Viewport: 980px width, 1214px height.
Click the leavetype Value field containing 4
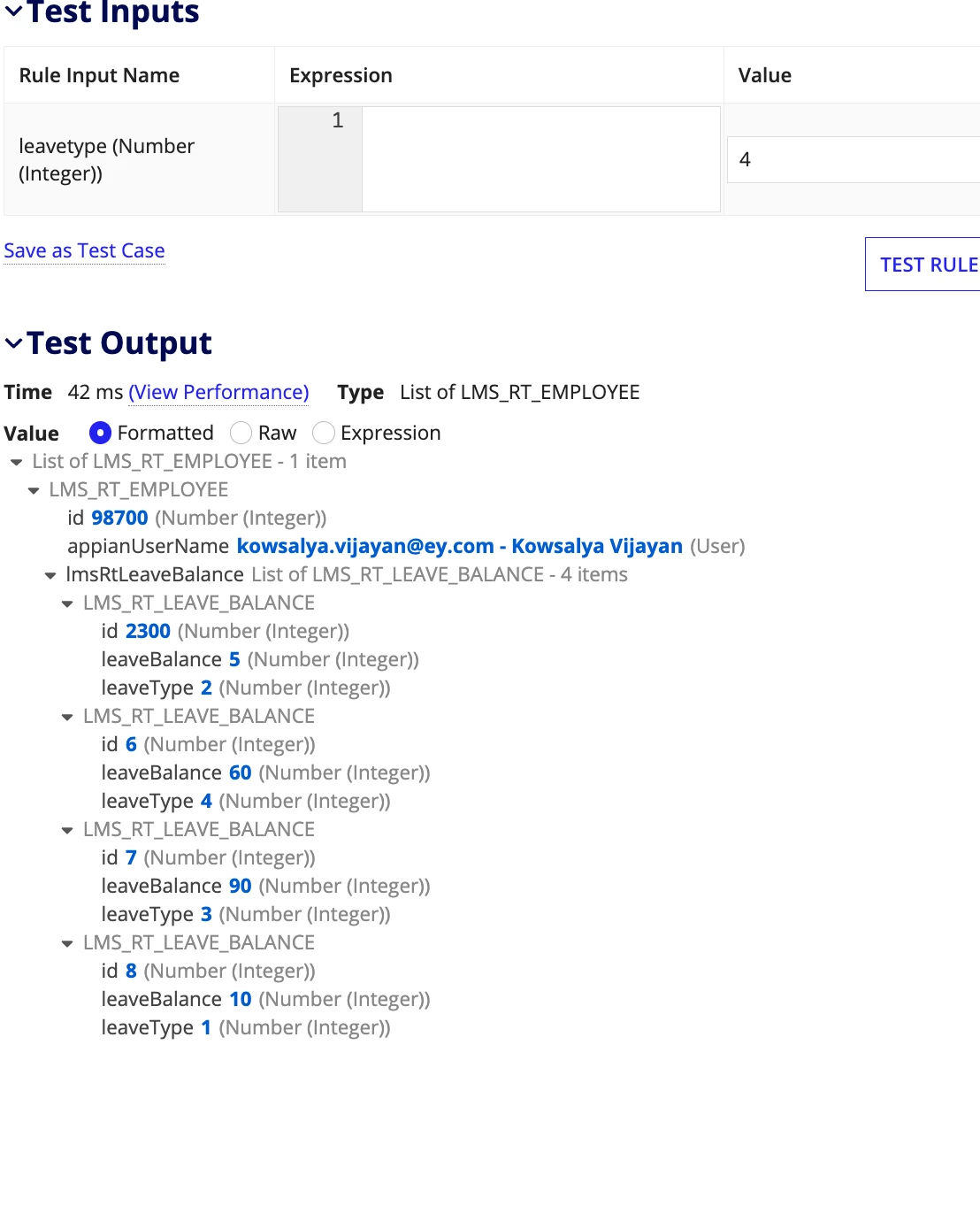point(854,159)
